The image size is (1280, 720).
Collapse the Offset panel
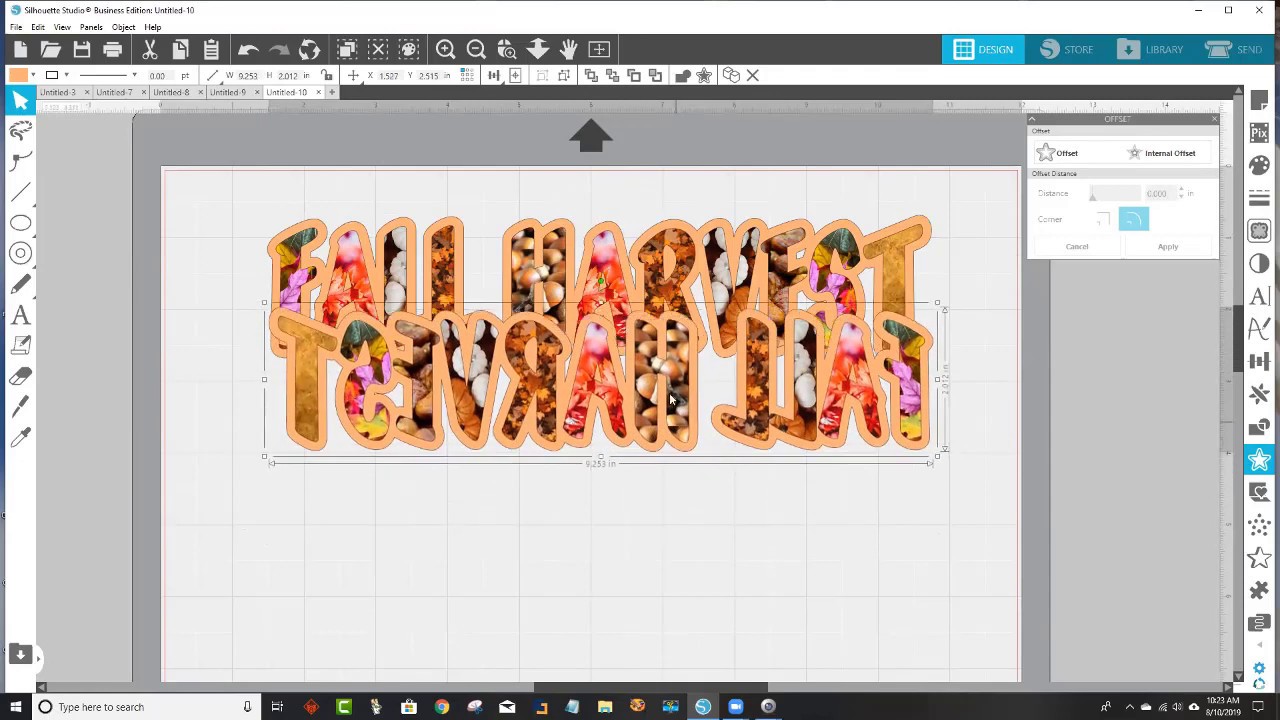1032,119
